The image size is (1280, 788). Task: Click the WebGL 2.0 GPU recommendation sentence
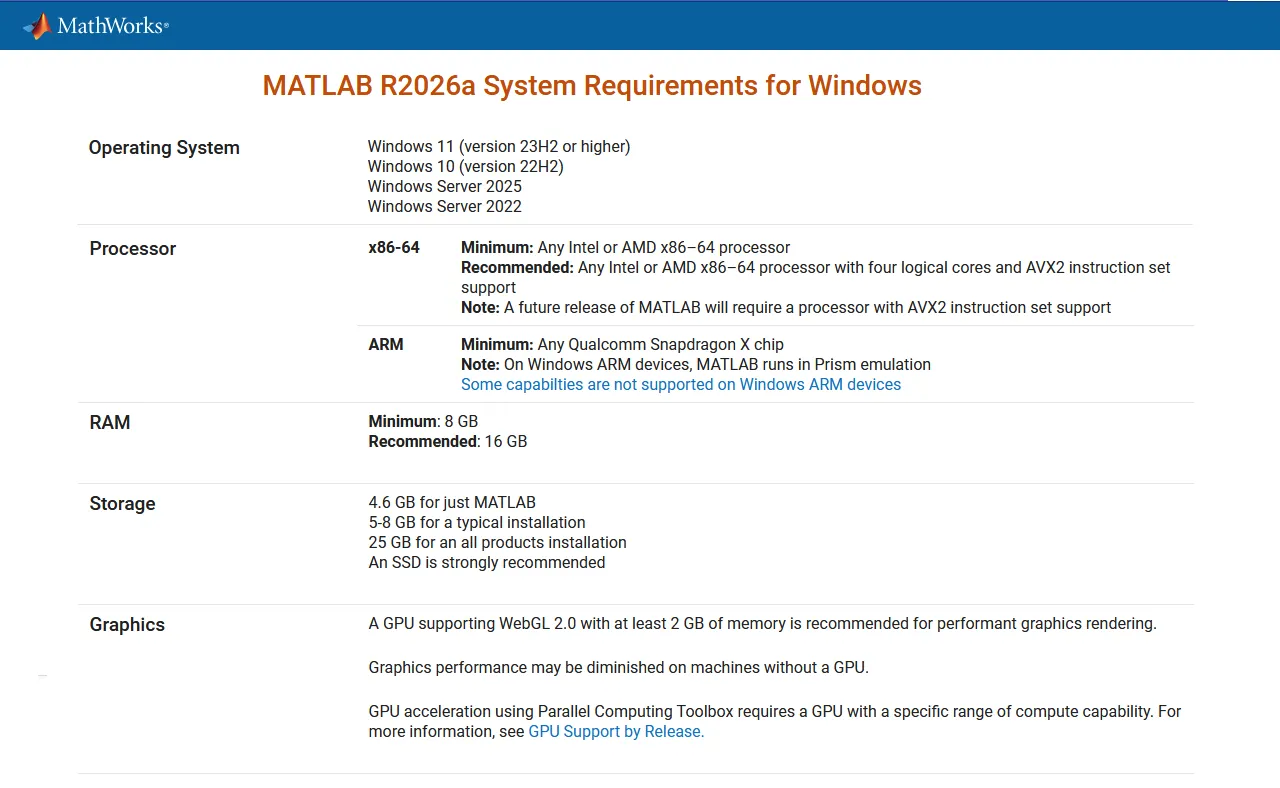point(763,624)
